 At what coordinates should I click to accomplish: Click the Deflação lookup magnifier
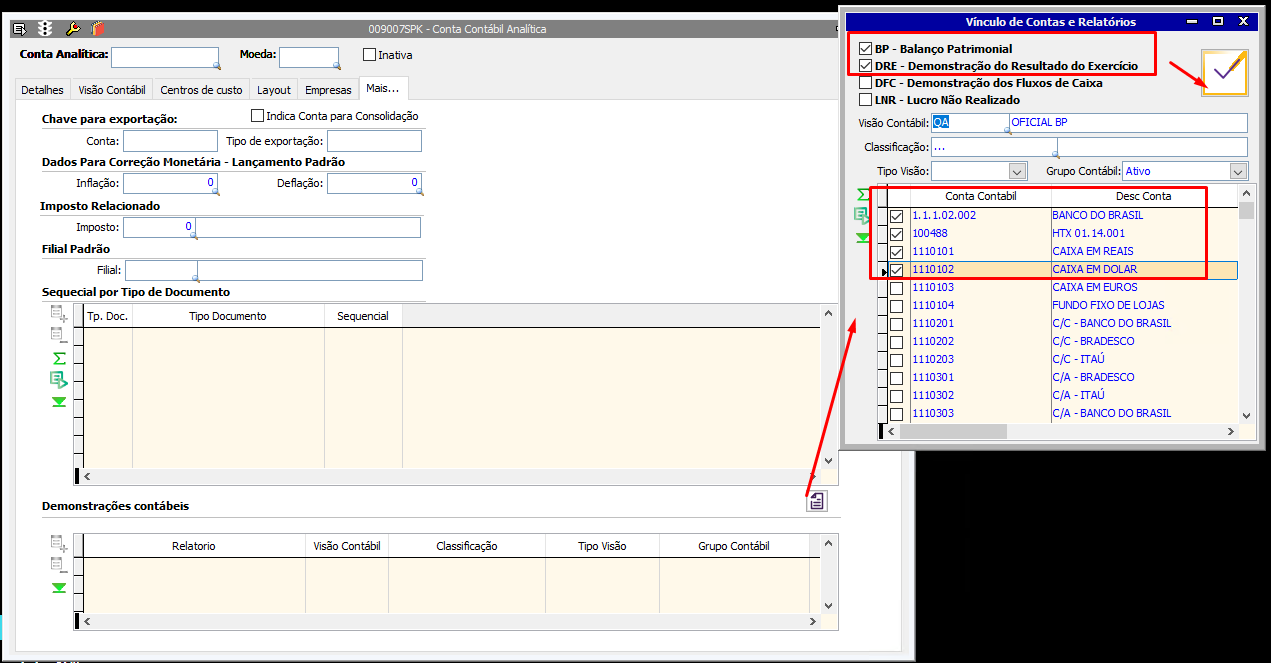click(x=418, y=190)
